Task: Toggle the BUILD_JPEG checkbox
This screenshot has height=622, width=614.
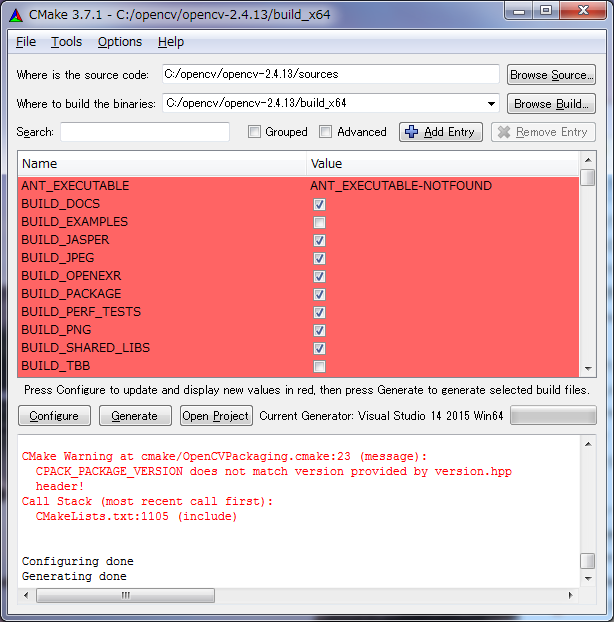Action: click(319, 258)
